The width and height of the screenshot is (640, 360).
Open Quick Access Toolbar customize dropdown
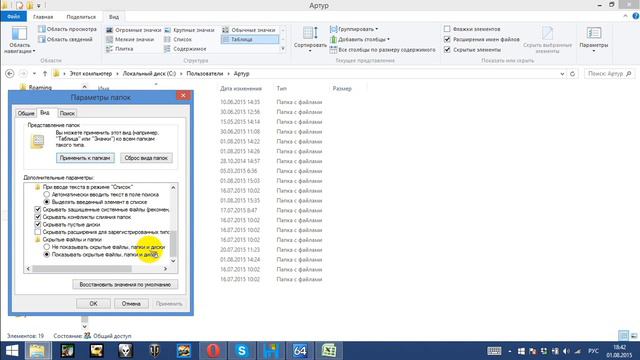click(39, 6)
